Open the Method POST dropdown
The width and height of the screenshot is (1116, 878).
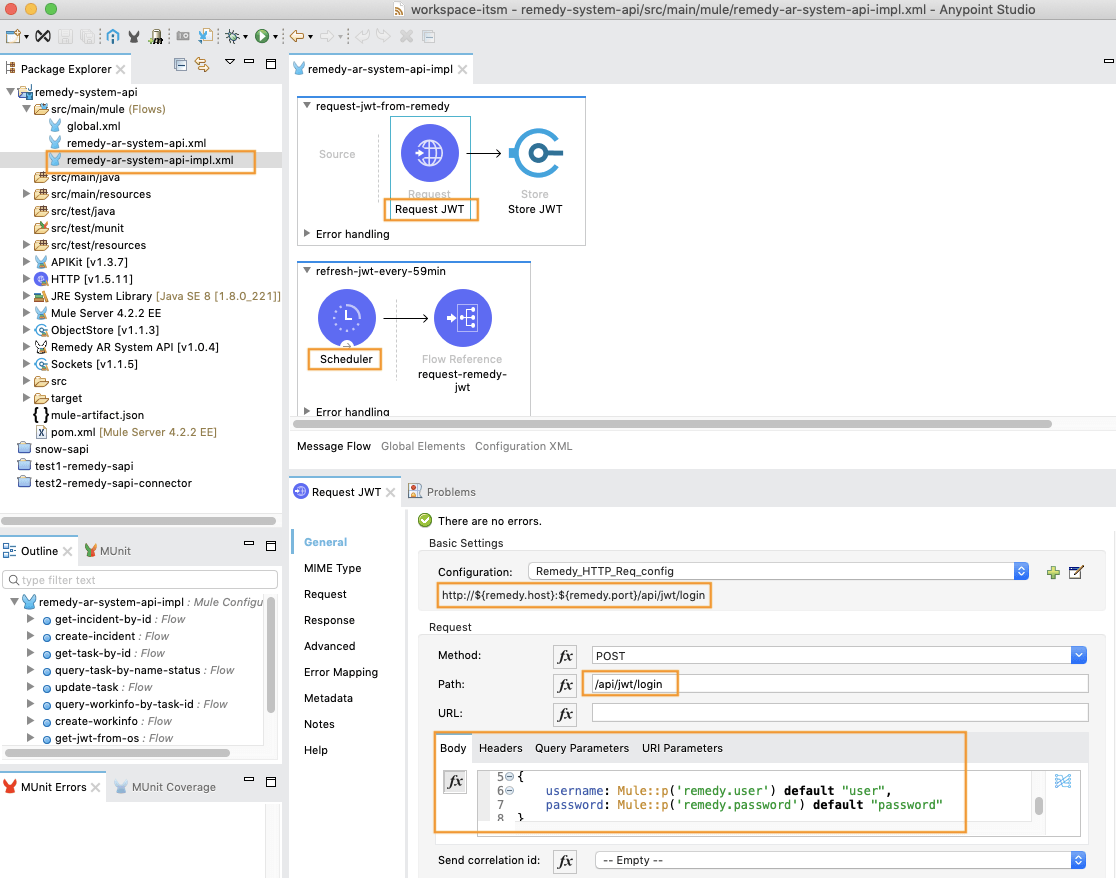coord(1079,655)
